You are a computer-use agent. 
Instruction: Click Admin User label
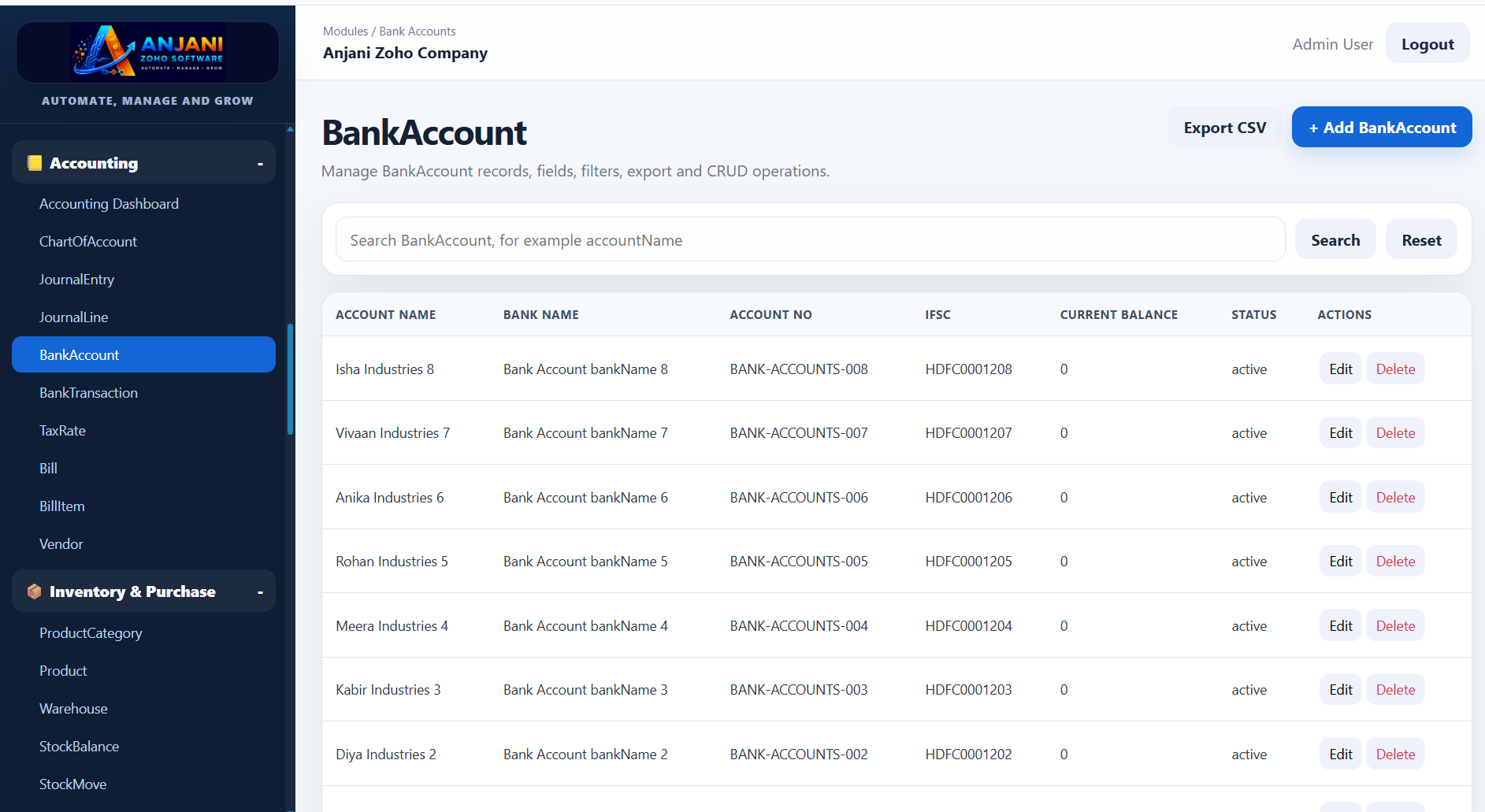tap(1332, 44)
